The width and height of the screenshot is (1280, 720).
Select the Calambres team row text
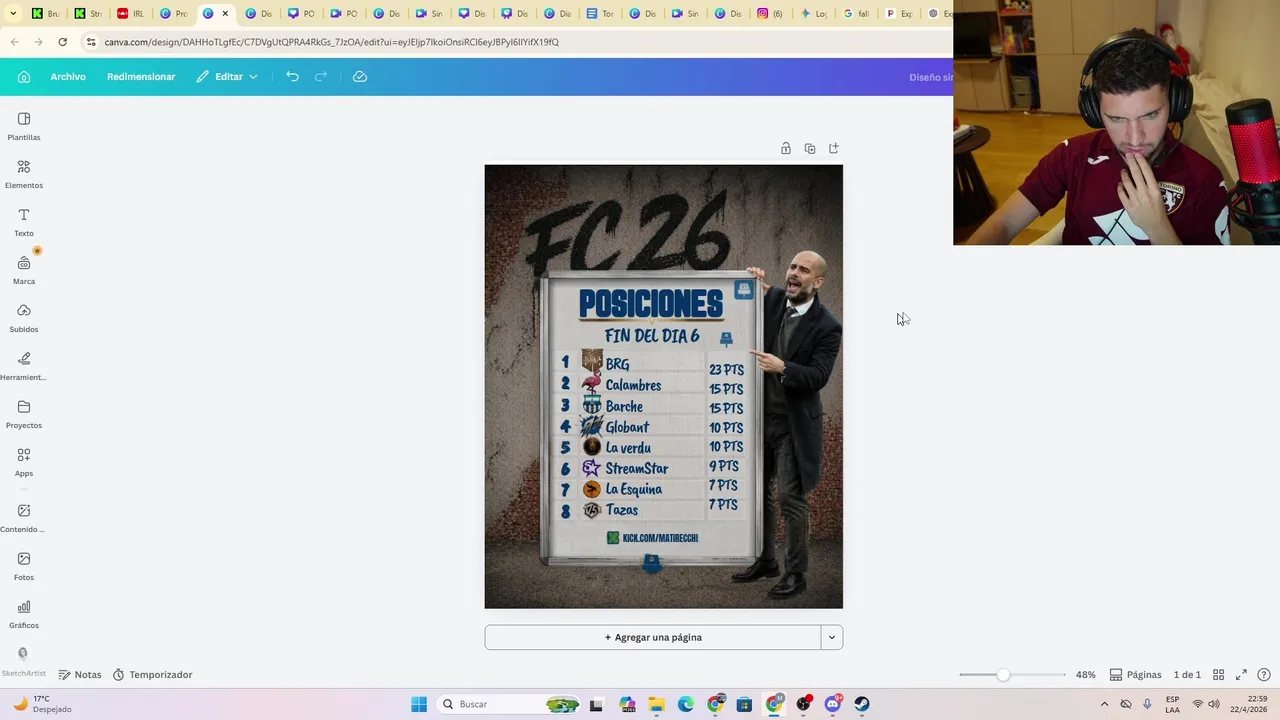tap(633, 385)
